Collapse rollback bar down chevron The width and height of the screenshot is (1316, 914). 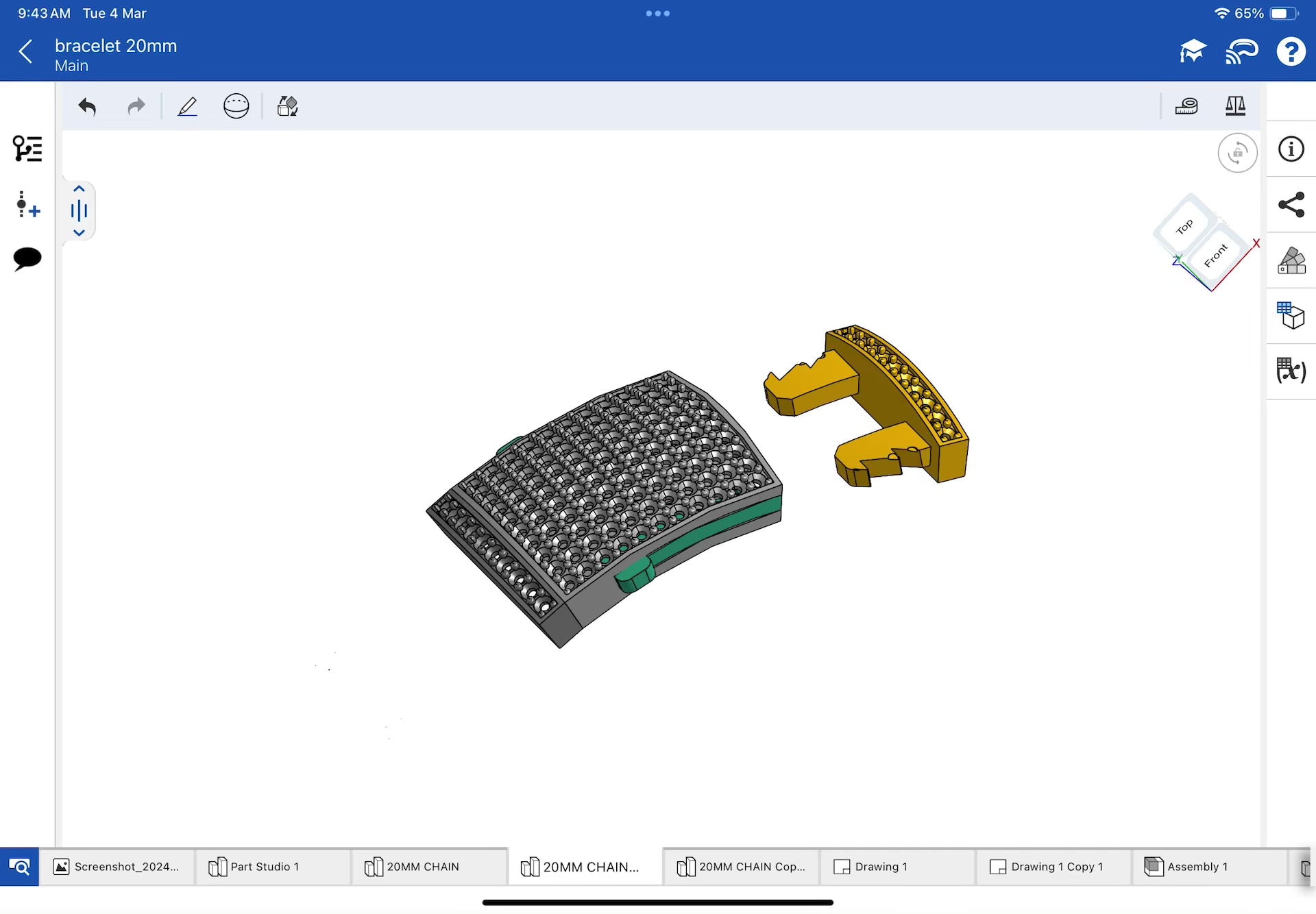click(79, 233)
